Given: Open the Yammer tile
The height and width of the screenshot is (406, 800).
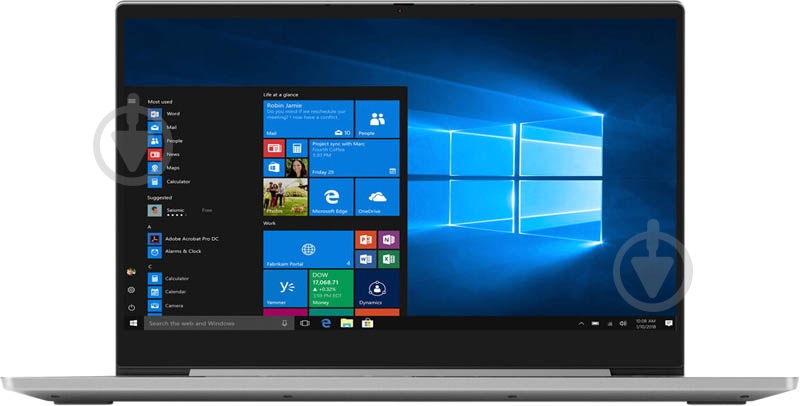Looking at the screenshot, I should coord(285,288).
